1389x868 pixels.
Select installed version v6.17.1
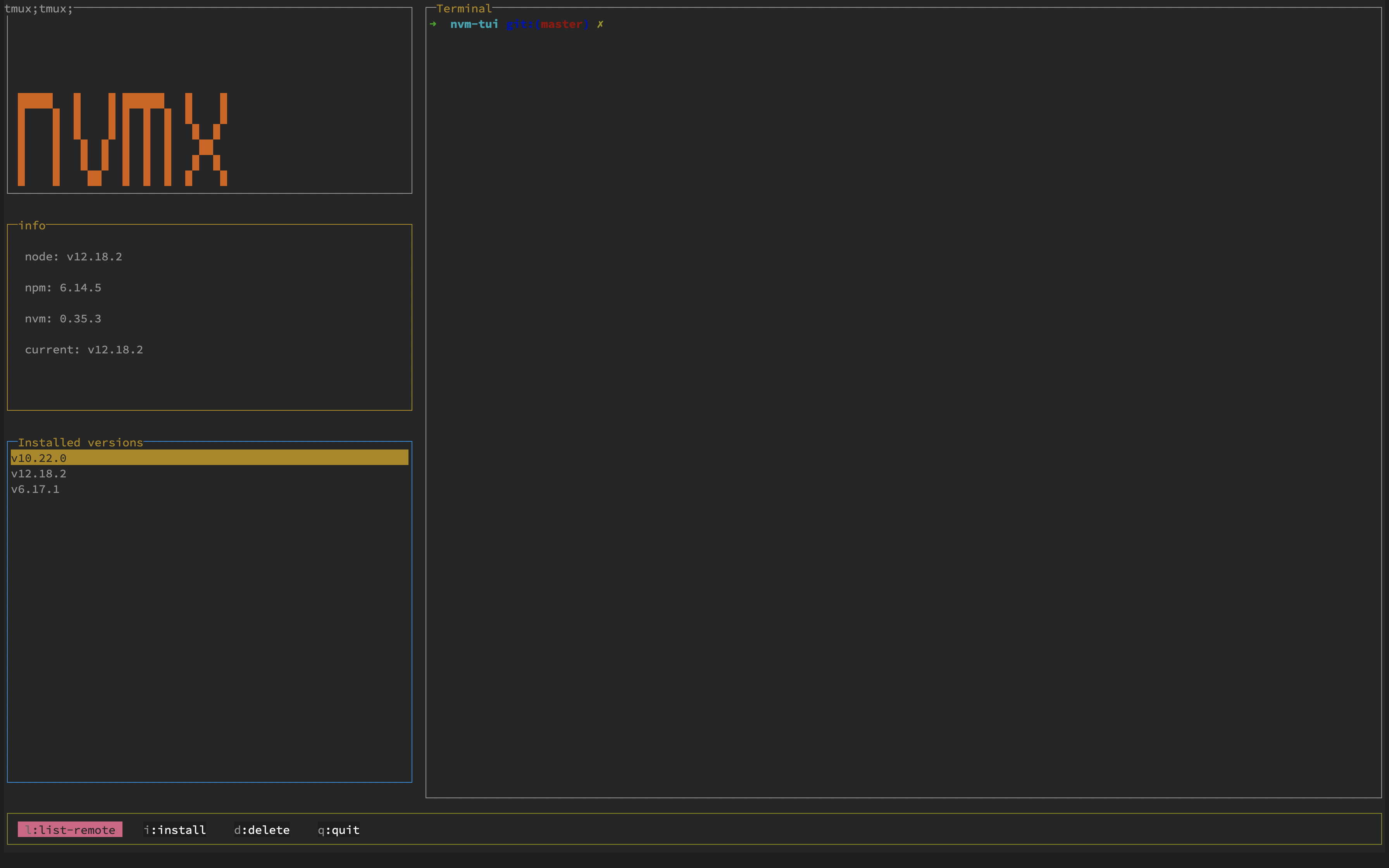[x=36, y=489]
